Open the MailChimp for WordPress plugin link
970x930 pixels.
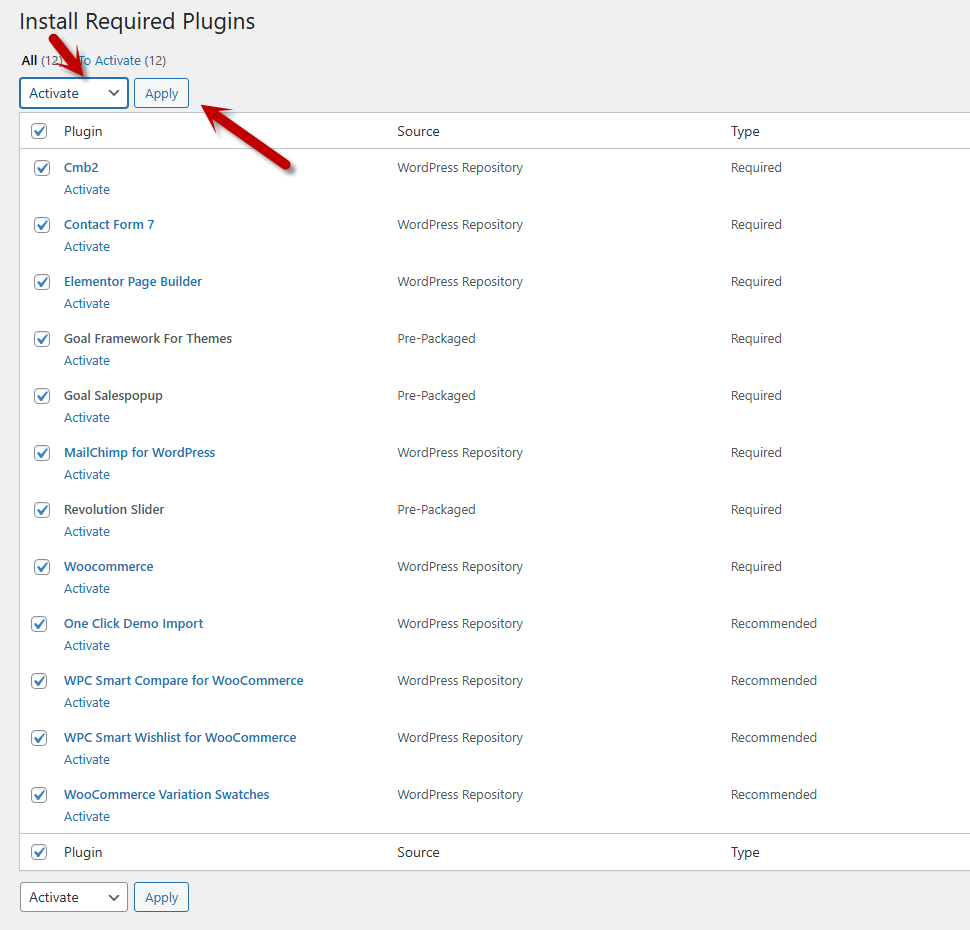click(x=139, y=452)
